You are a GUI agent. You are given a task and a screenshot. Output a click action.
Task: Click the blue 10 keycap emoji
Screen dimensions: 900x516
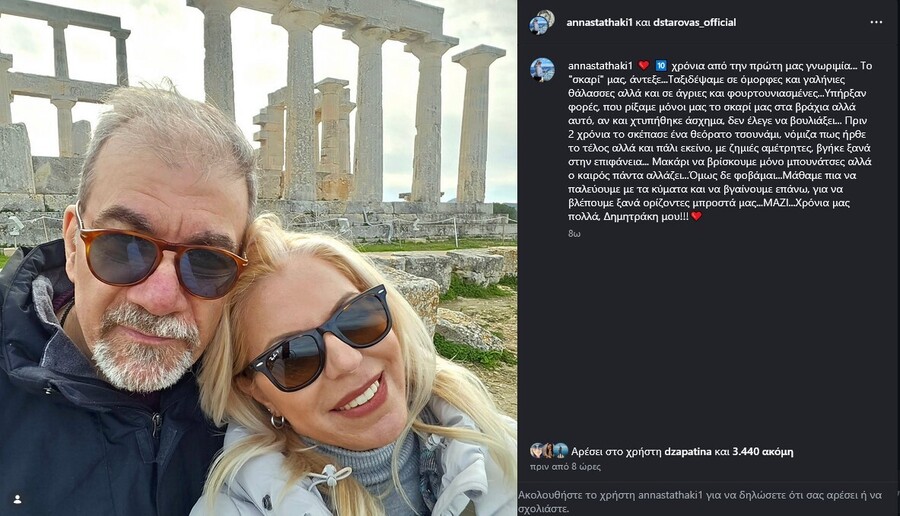coord(661,66)
